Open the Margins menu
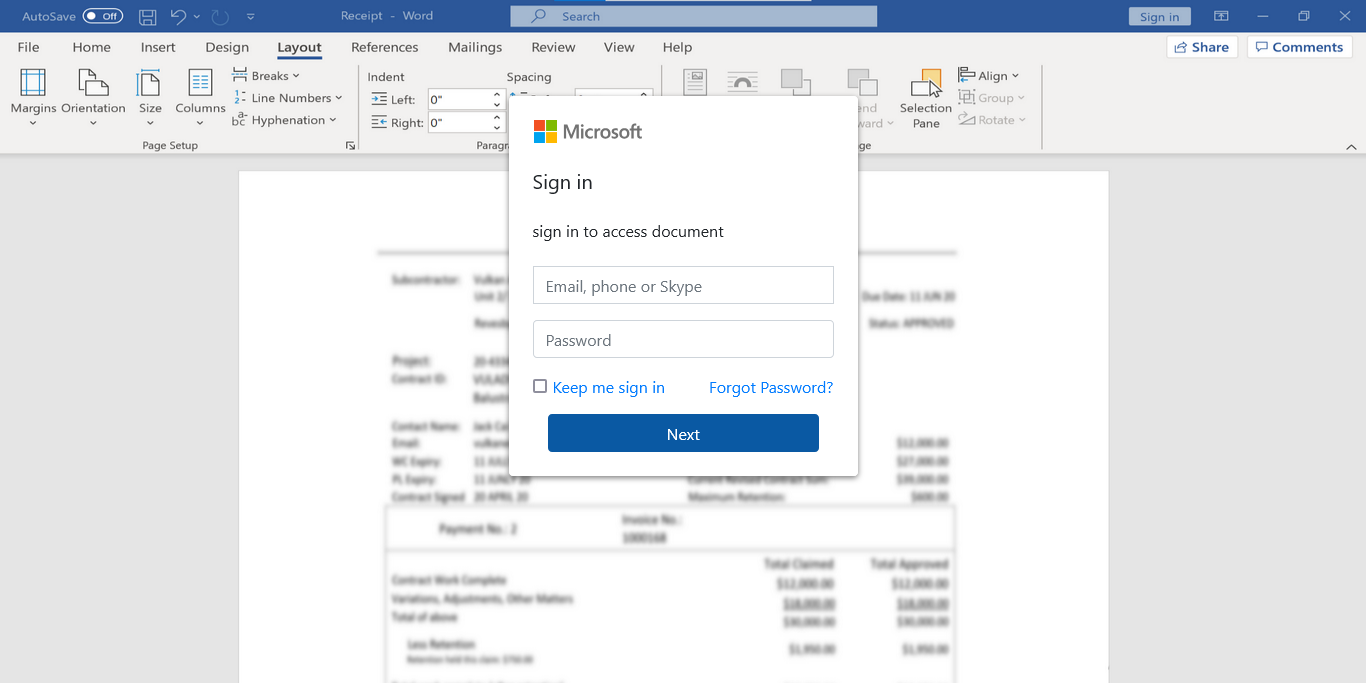The image size is (1366, 683). [x=33, y=98]
